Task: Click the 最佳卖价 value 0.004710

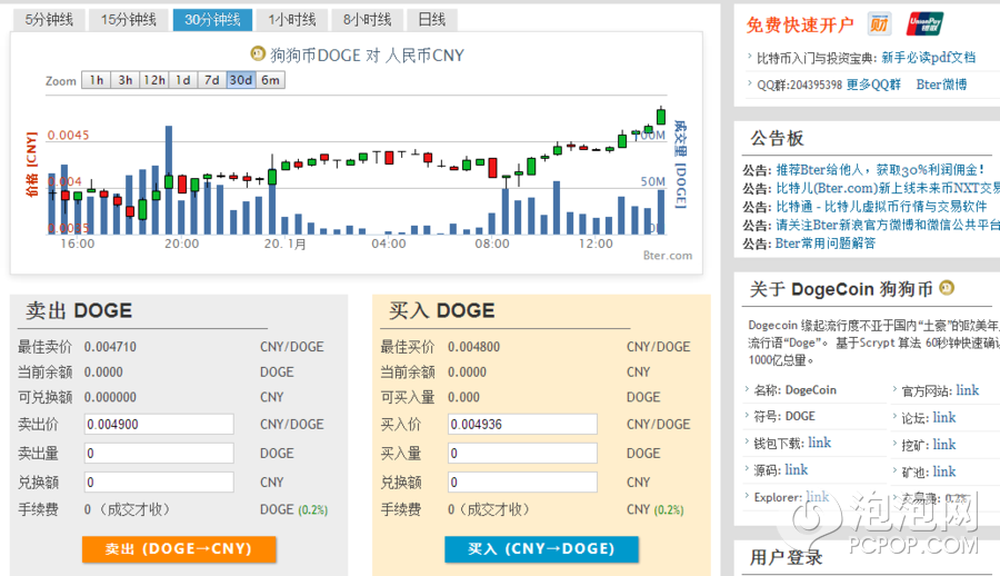Action: pos(110,347)
